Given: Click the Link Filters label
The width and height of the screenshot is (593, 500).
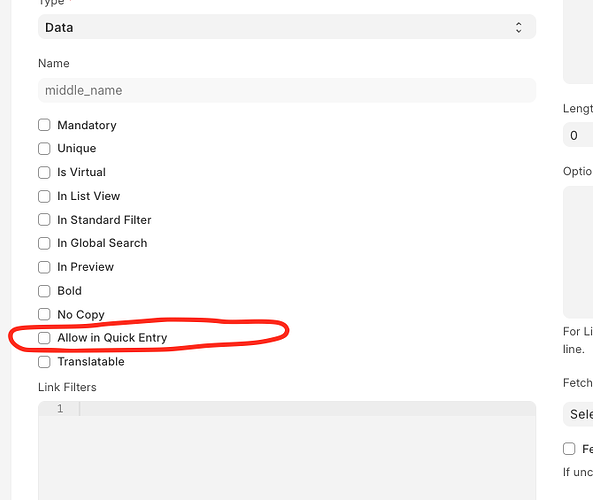Looking at the screenshot, I should click(67, 387).
